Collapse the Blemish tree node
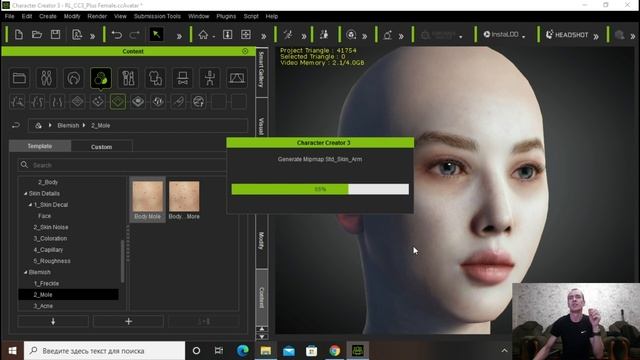640x360 pixels. pos(25,272)
